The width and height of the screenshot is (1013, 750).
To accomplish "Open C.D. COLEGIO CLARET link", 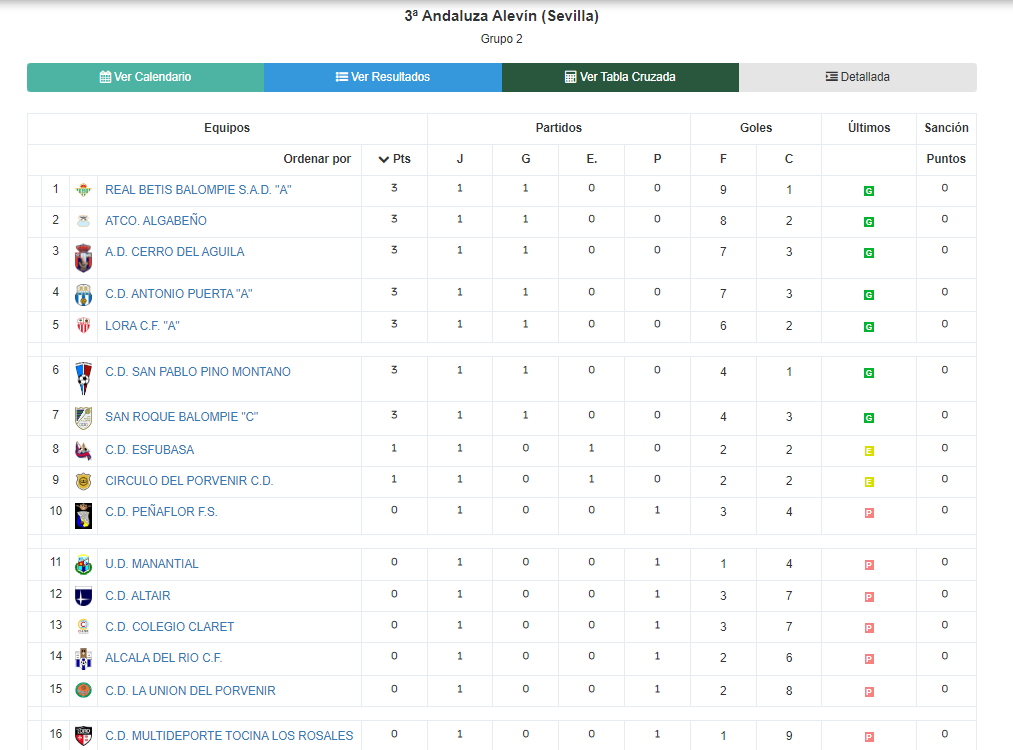I will click(169, 627).
